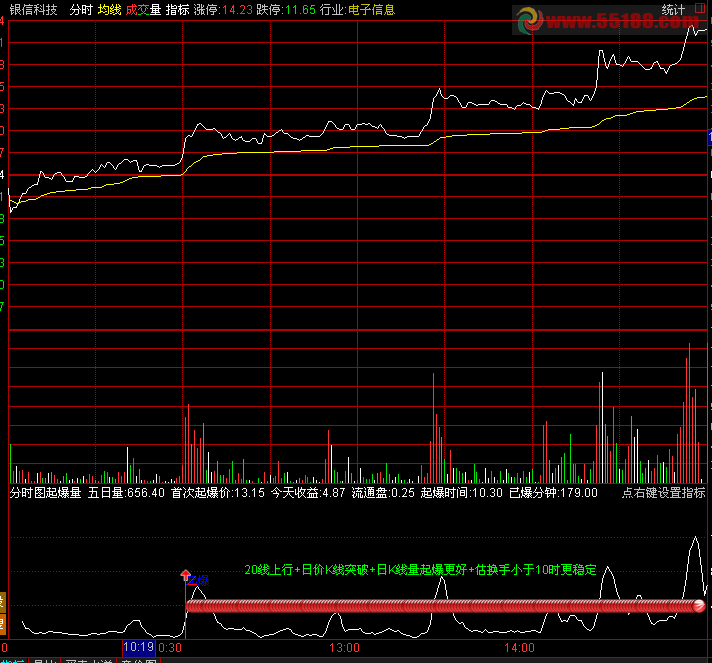Click the 今天收益:4.87 value

click(x=308, y=493)
